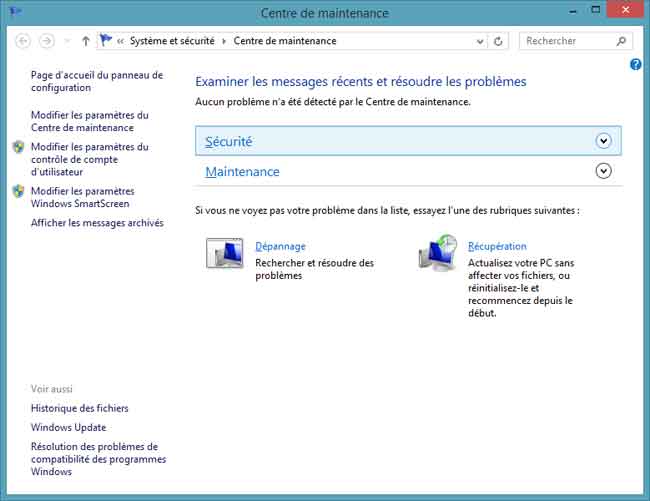Open the Historique des fichiers link
This screenshot has width=650, height=501.
[x=79, y=408]
